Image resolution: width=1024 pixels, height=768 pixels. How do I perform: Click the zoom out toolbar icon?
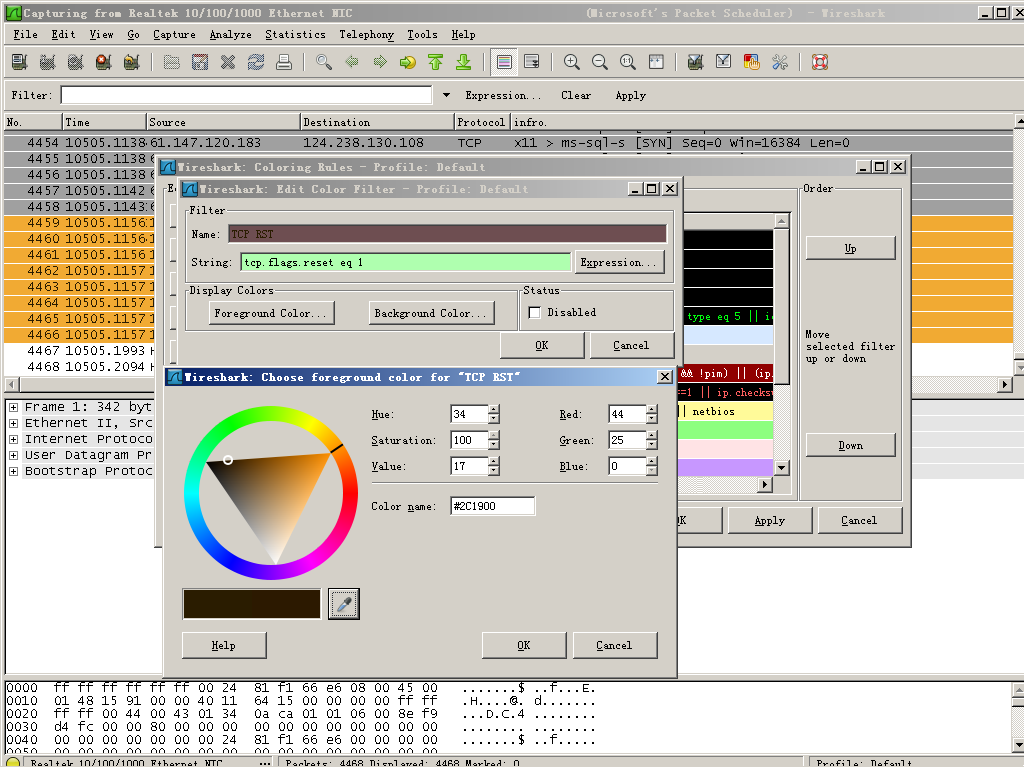(x=600, y=62)
